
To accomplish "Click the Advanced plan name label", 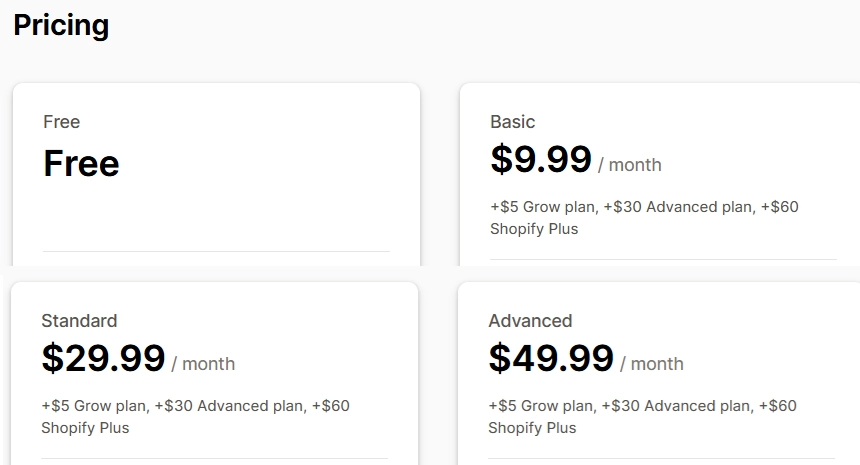I will (x=530, y=321).
